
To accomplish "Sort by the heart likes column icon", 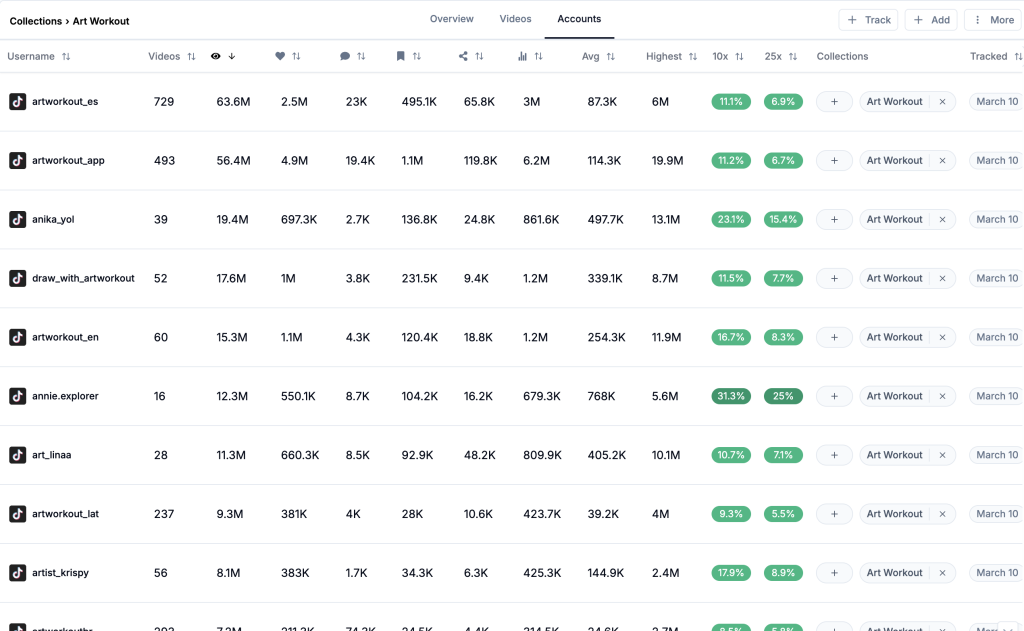I will point(280,57).
